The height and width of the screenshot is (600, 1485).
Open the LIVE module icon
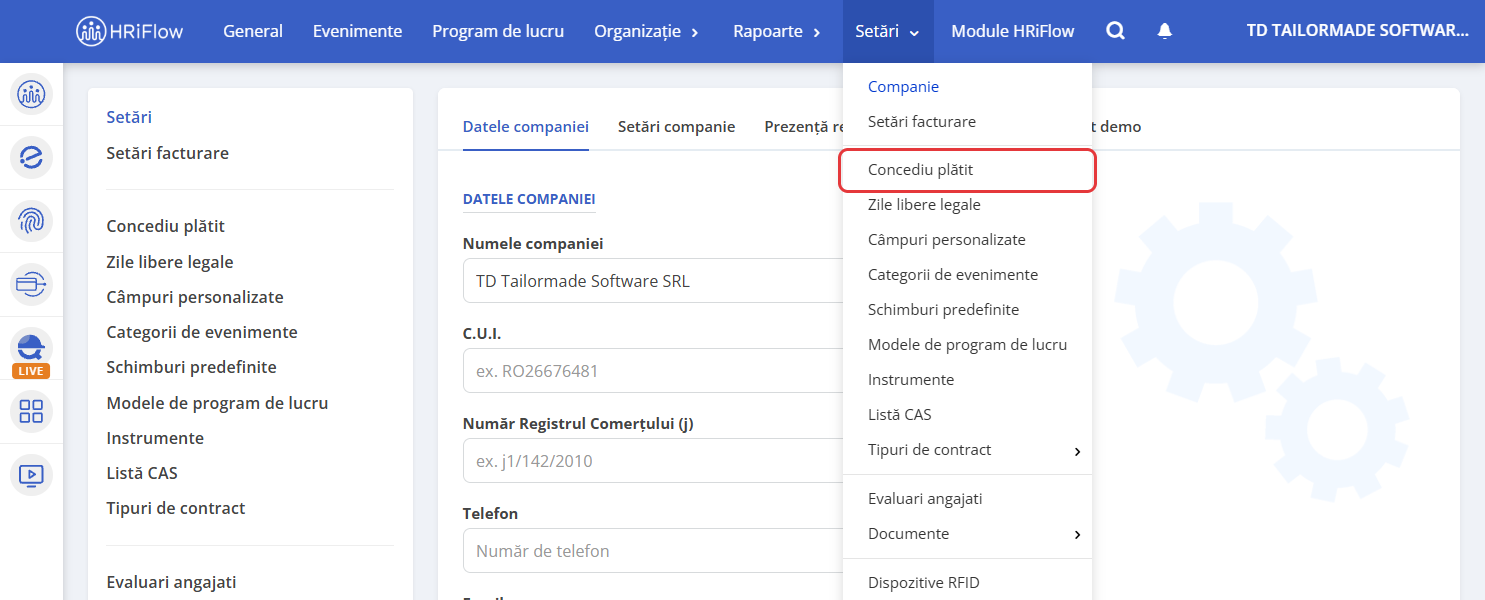point(31,353)
